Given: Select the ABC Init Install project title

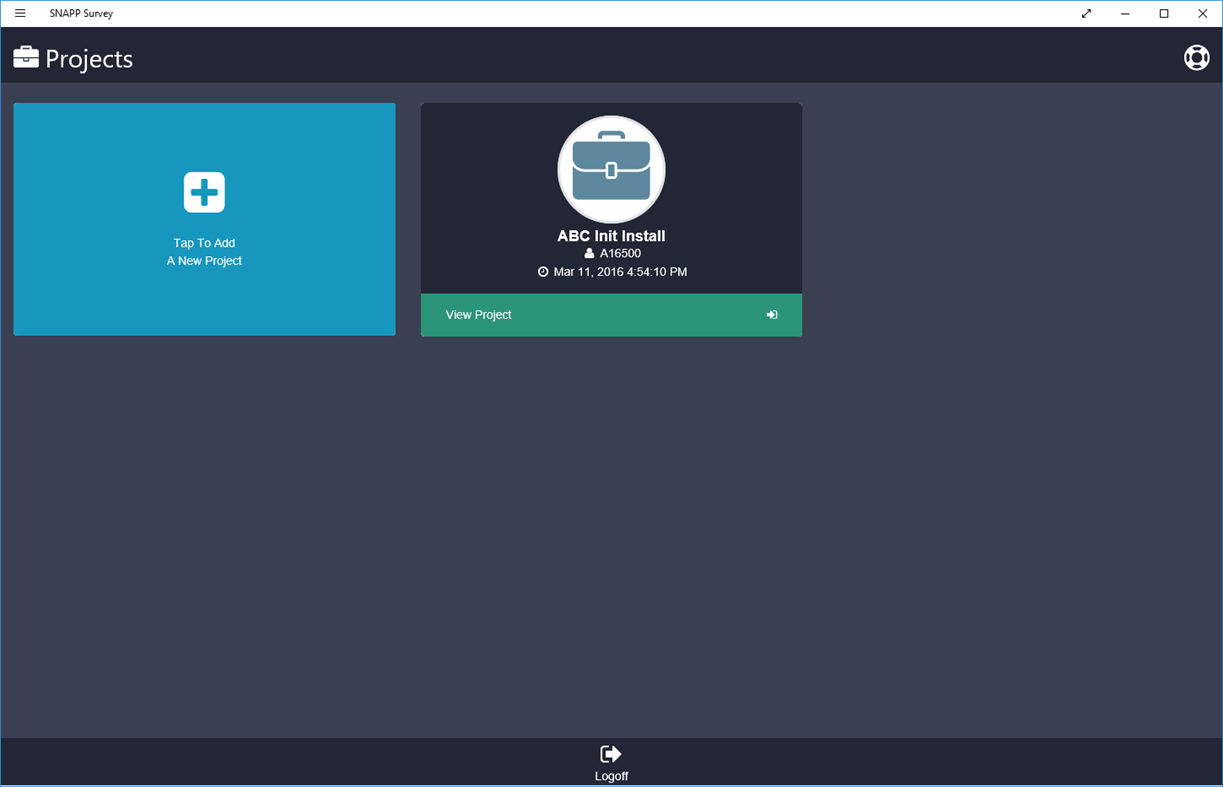Looking at the screenshot, I should [x=611, y=235].
